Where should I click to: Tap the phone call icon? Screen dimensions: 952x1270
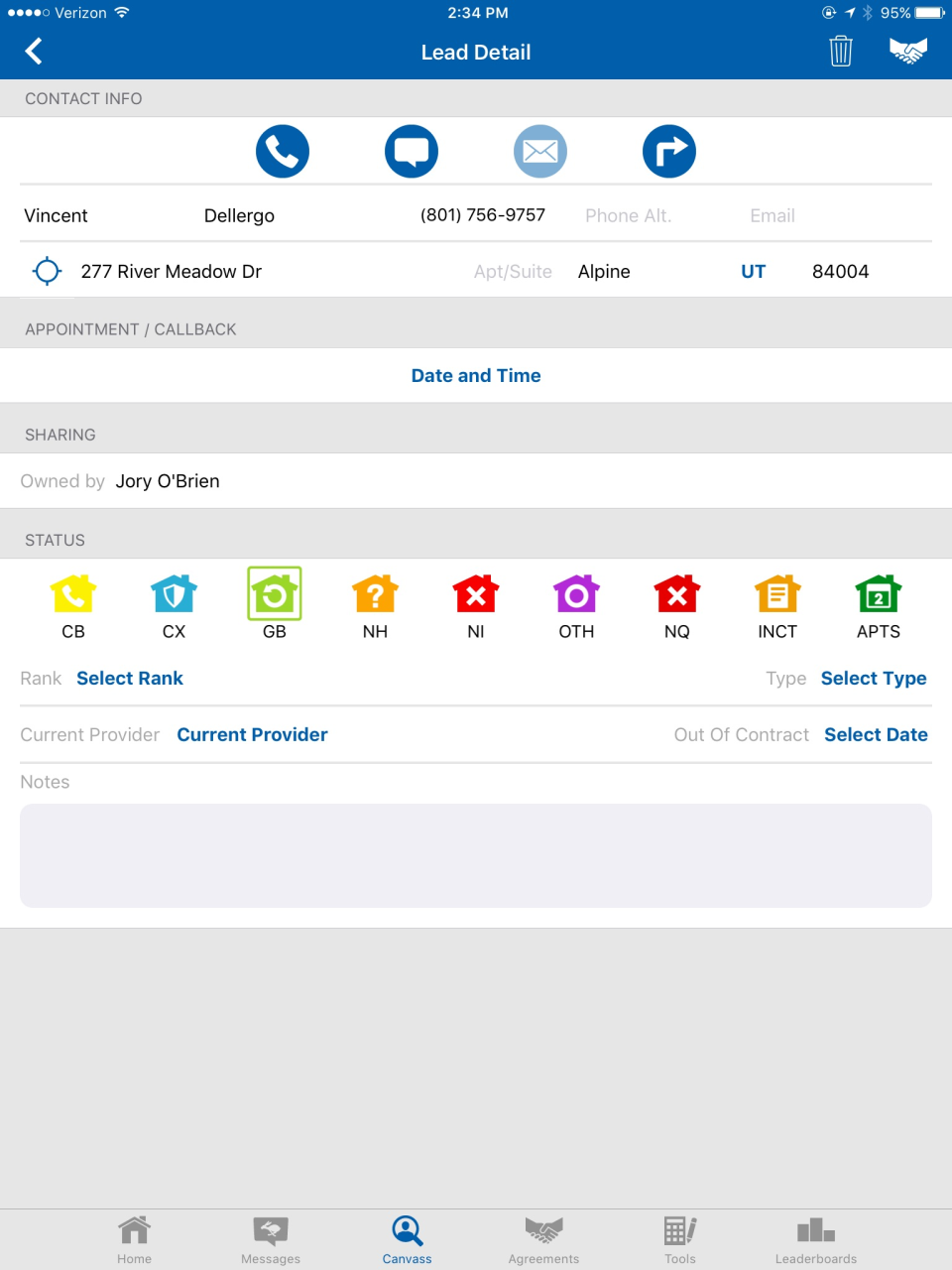click(x=282, y=151)
